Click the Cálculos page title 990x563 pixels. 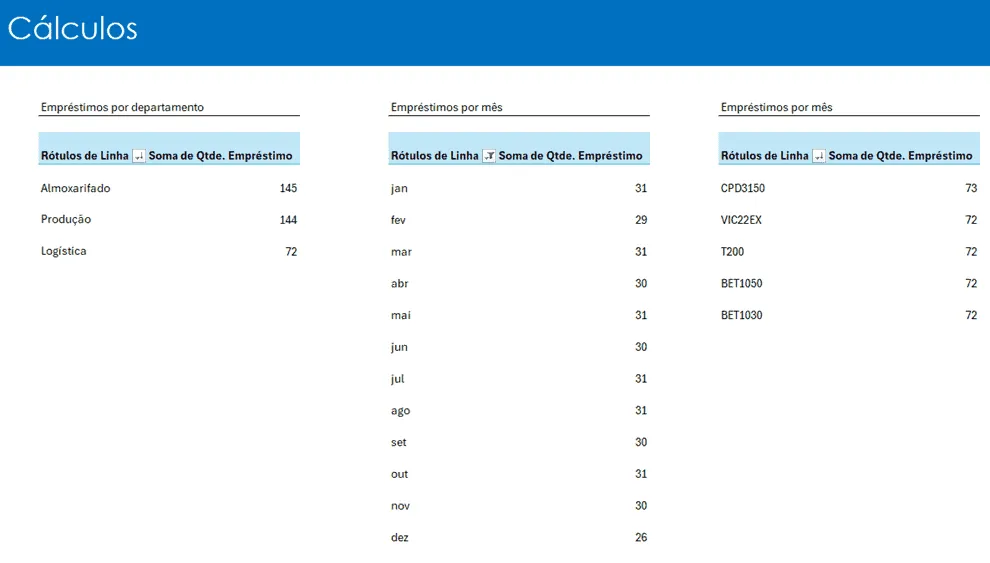click(73, 28)
